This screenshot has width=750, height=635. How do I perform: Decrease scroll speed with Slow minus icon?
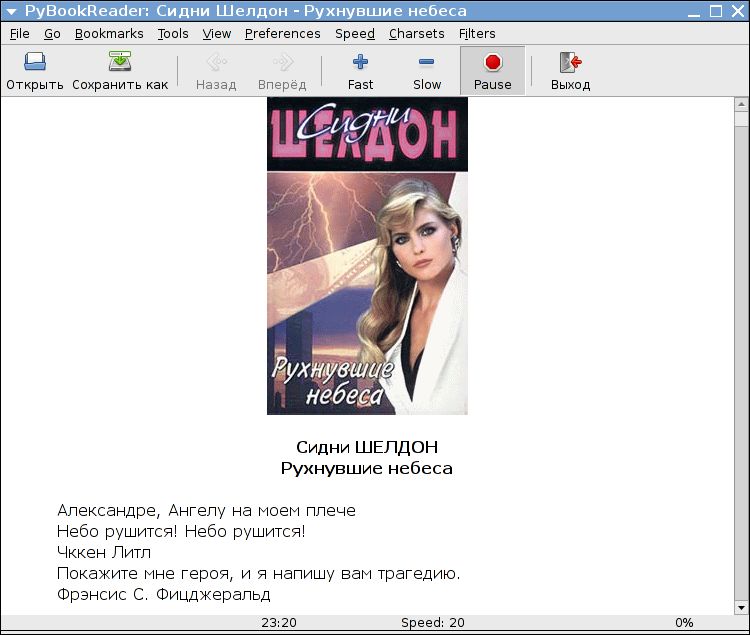coord(427,63)
